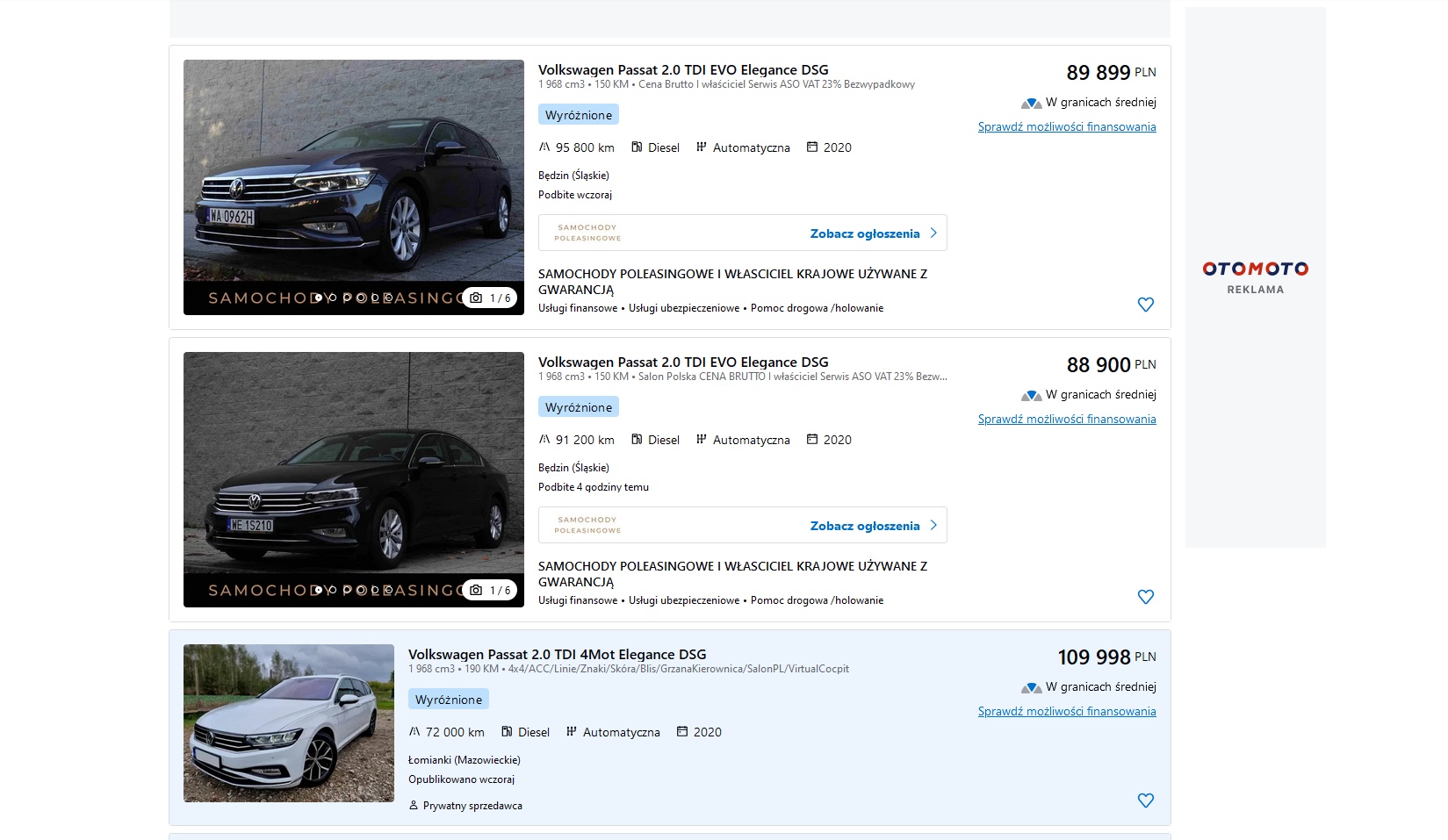Viewport: 1448px width, 840px height.
Task: Click the text Podbite 4 godziny temu
Action: (594, 487)
